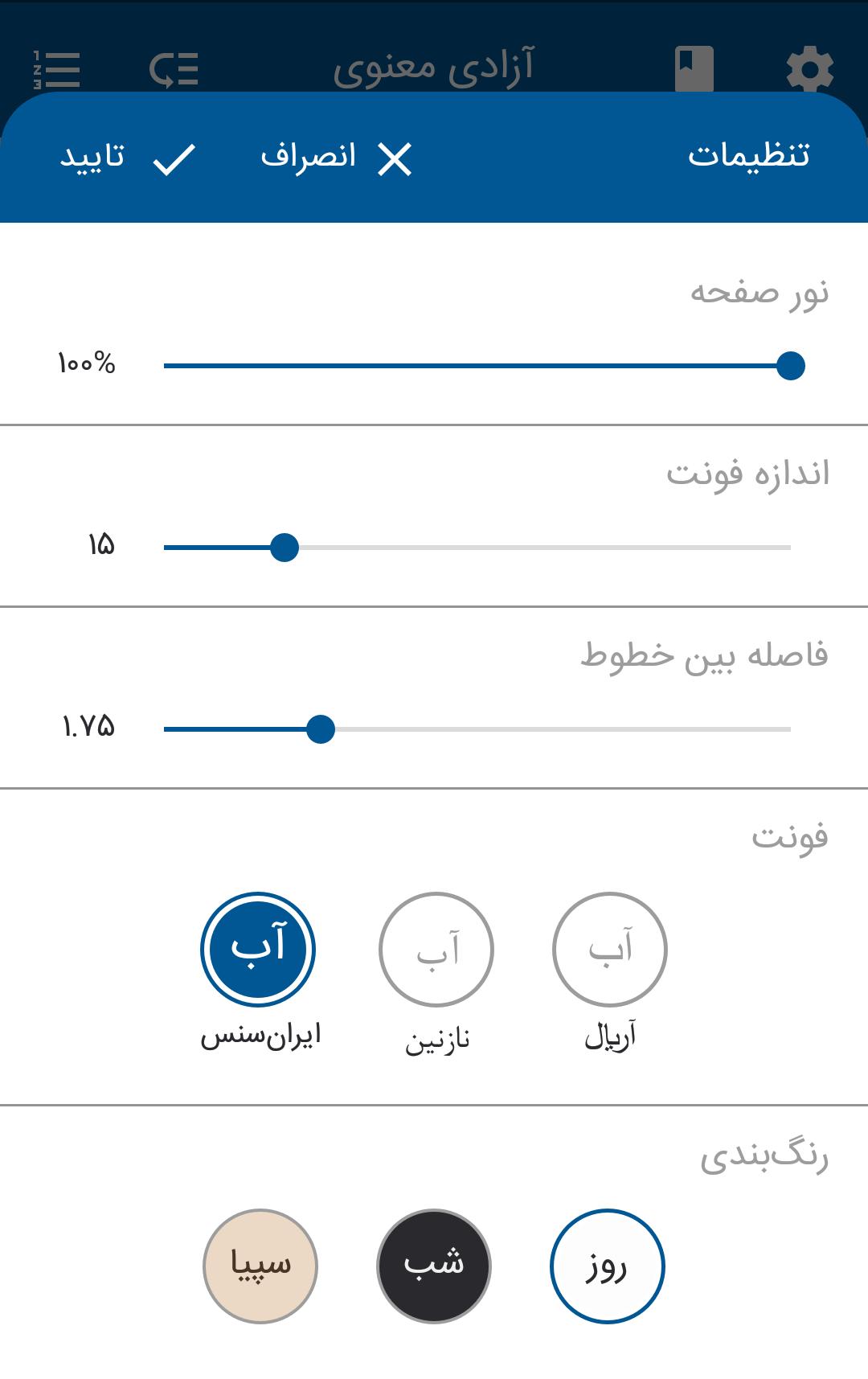Select the ایران‌سنس font option
Screen dimensions: 868x1379
point(258,950)
